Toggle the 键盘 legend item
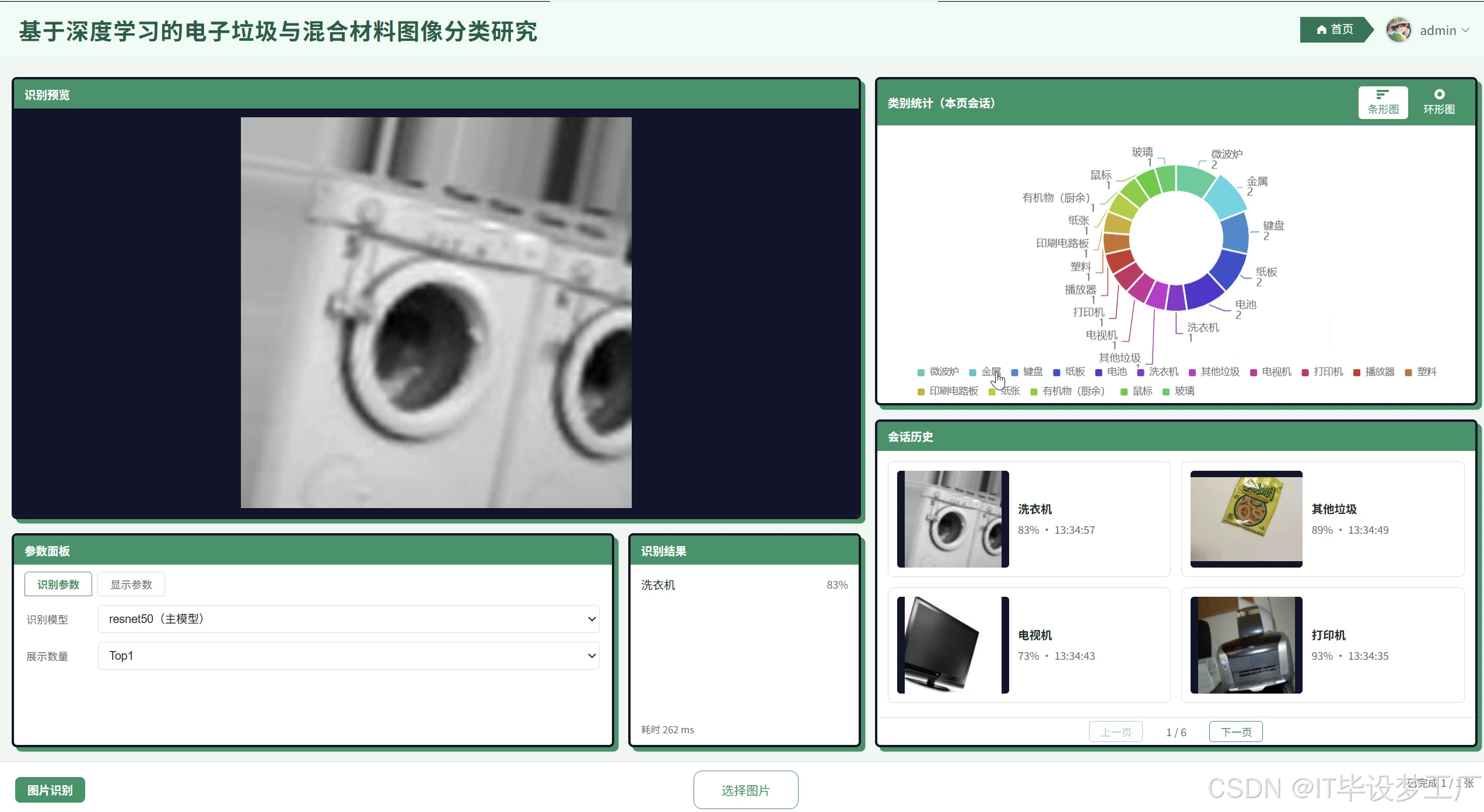The image size is (1484, 812). click(x=1027, y=372)
